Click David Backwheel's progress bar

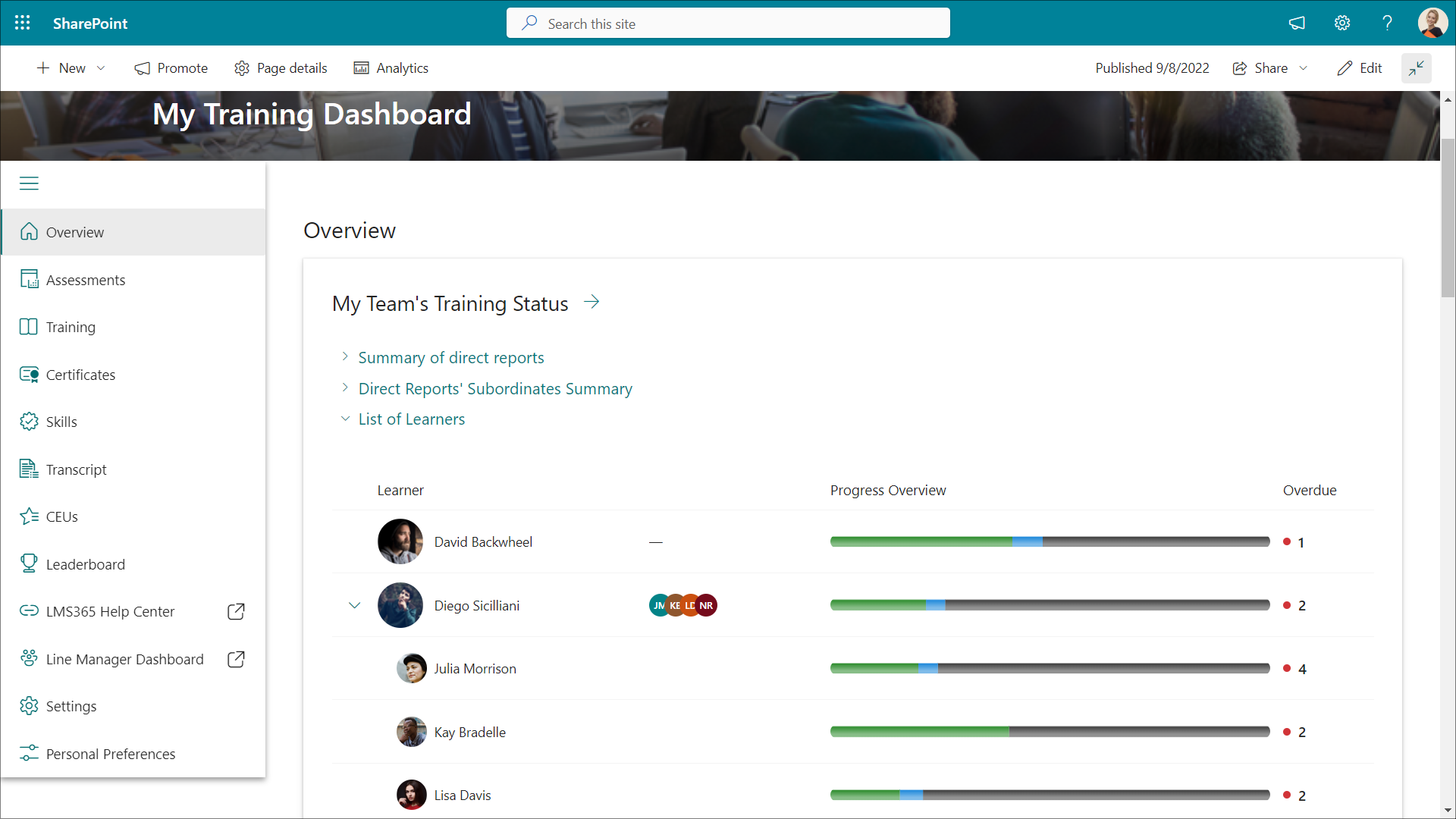[1050, 541]
